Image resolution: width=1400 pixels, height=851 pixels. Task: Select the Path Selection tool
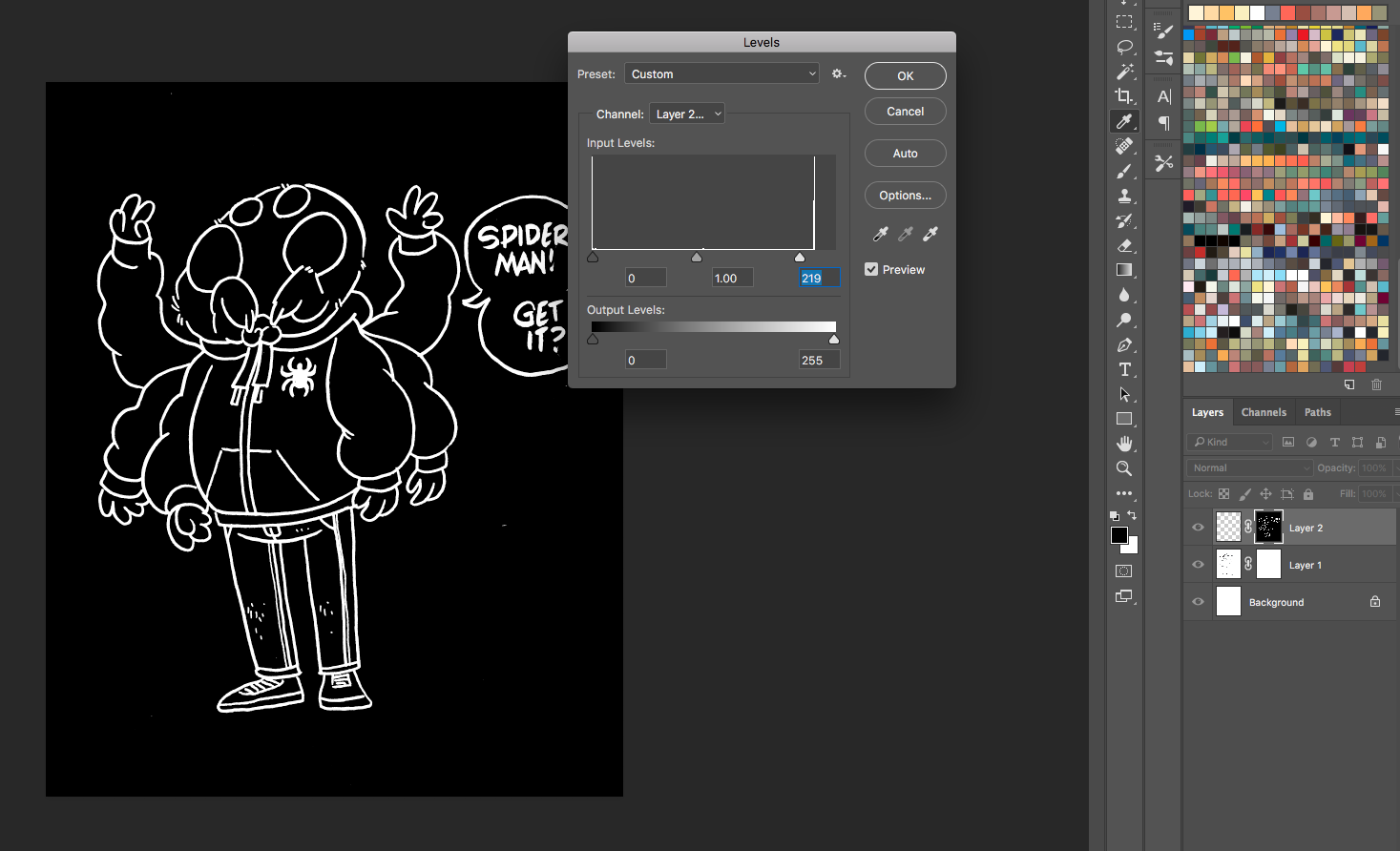1124,394
